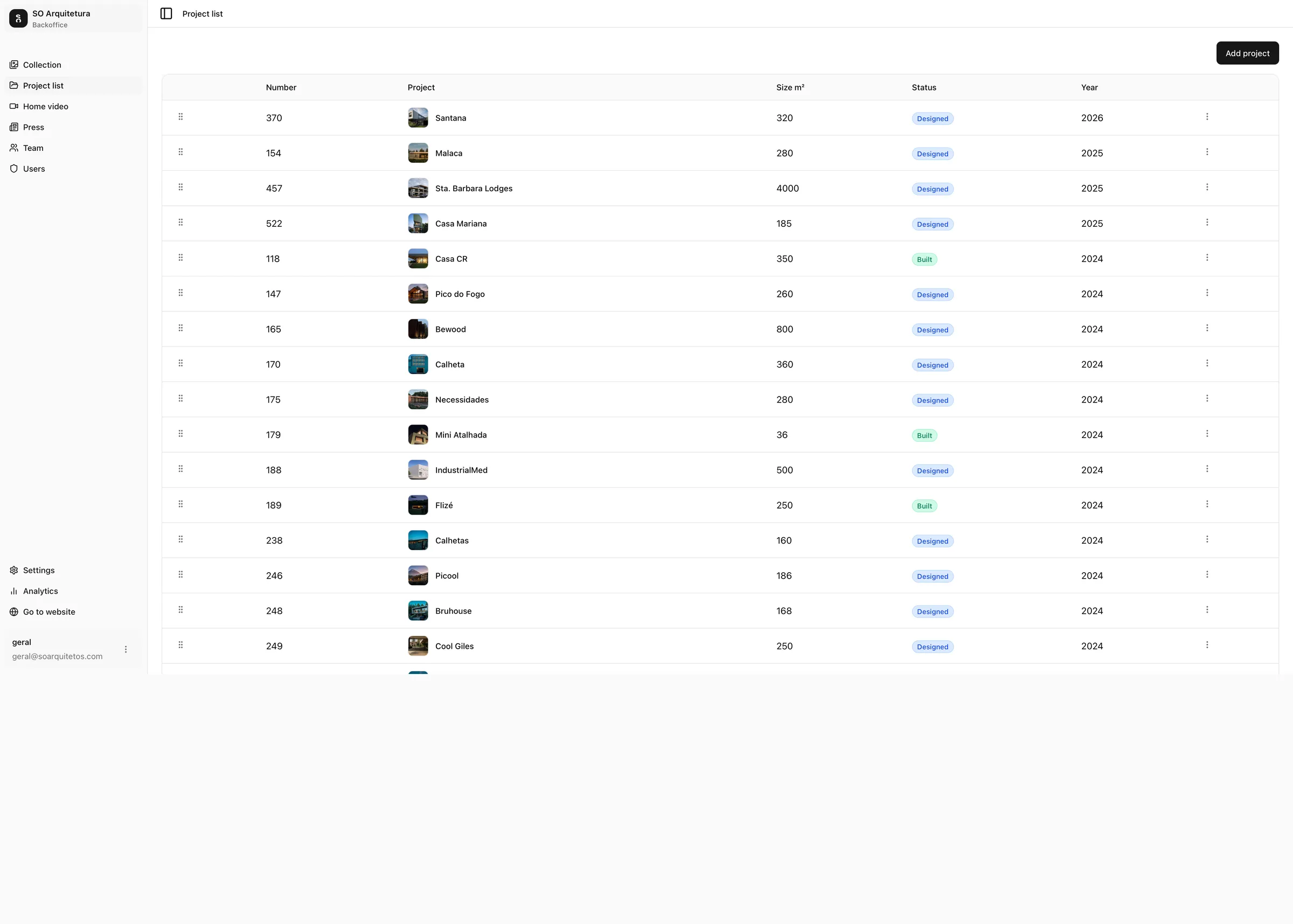The width and height of the screenshot is (1293, 924).
Task: Open row actions menu for Malaca
Action: coord(1207,152)
